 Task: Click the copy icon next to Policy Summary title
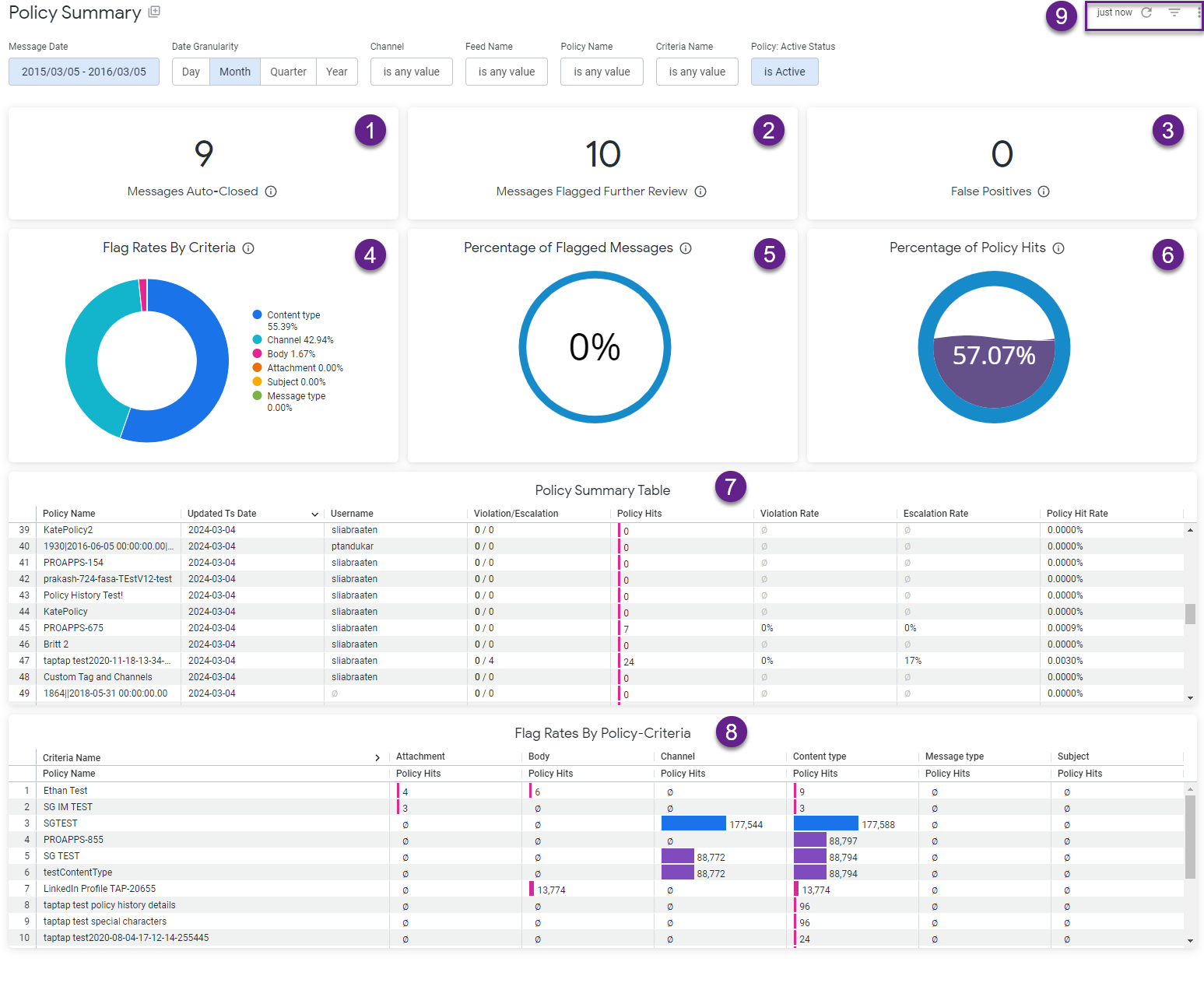pyautogui.click(x=154, y=12)
